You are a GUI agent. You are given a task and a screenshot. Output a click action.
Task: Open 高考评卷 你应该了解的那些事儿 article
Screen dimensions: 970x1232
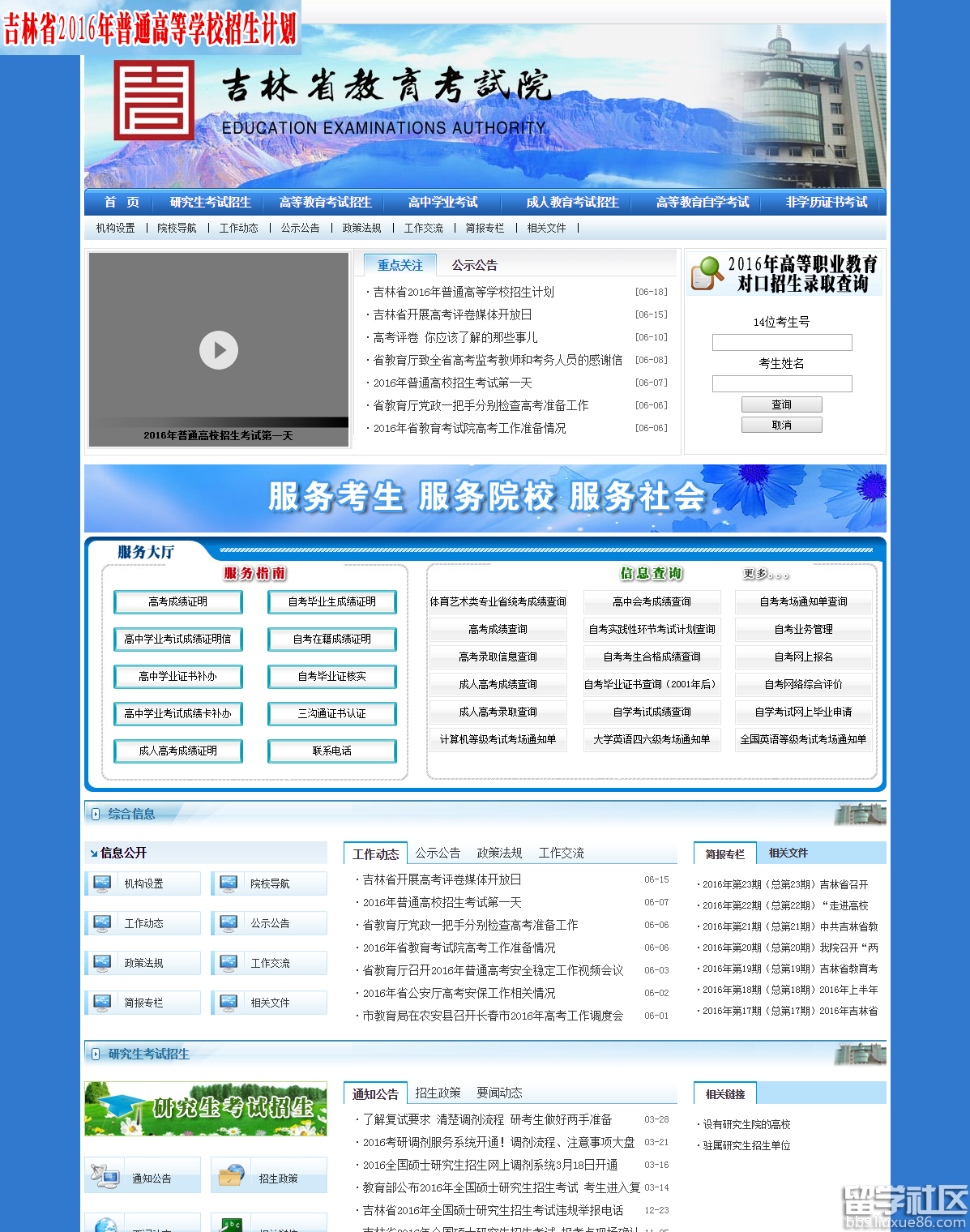455,337
